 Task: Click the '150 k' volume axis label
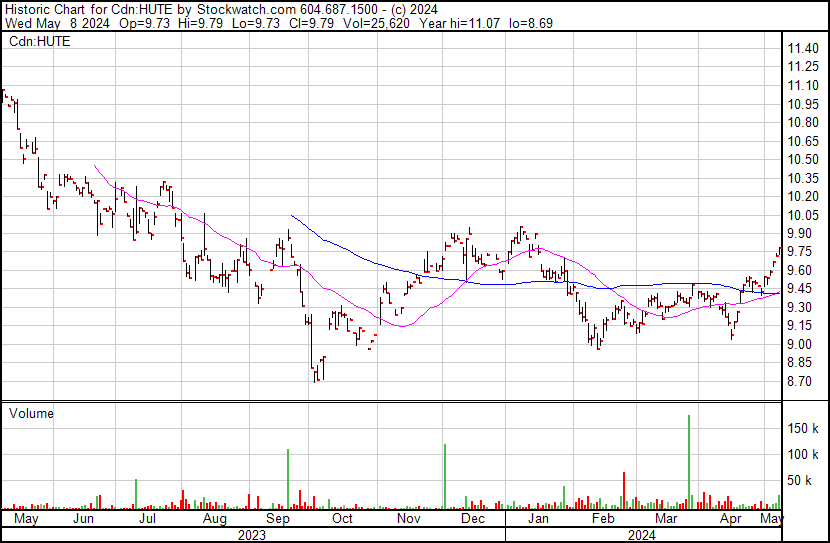[x=803, y=428]
